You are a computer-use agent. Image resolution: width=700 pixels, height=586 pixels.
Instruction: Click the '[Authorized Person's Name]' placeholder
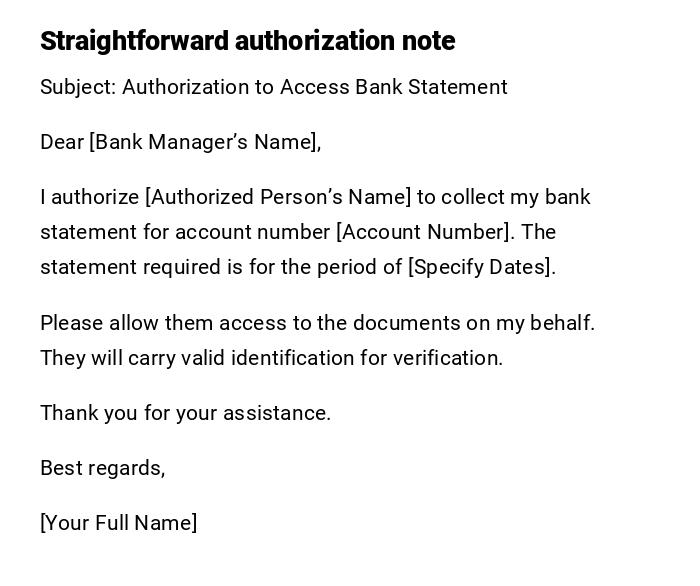coord(278,197)
